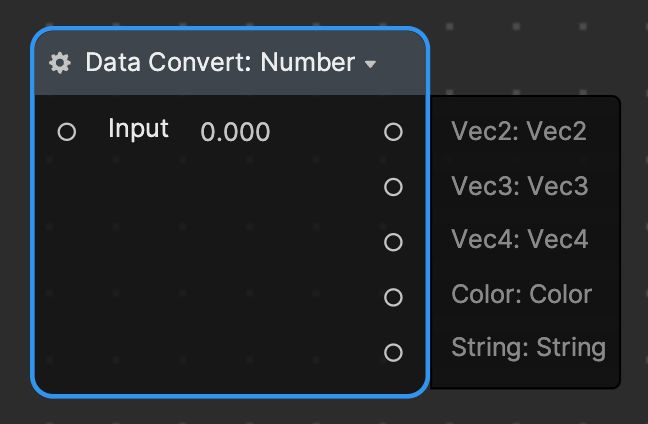Image resolution: width=648 pixels, height=424 pixels.
Task: Select the String: String output label
Action: [528, 348]
